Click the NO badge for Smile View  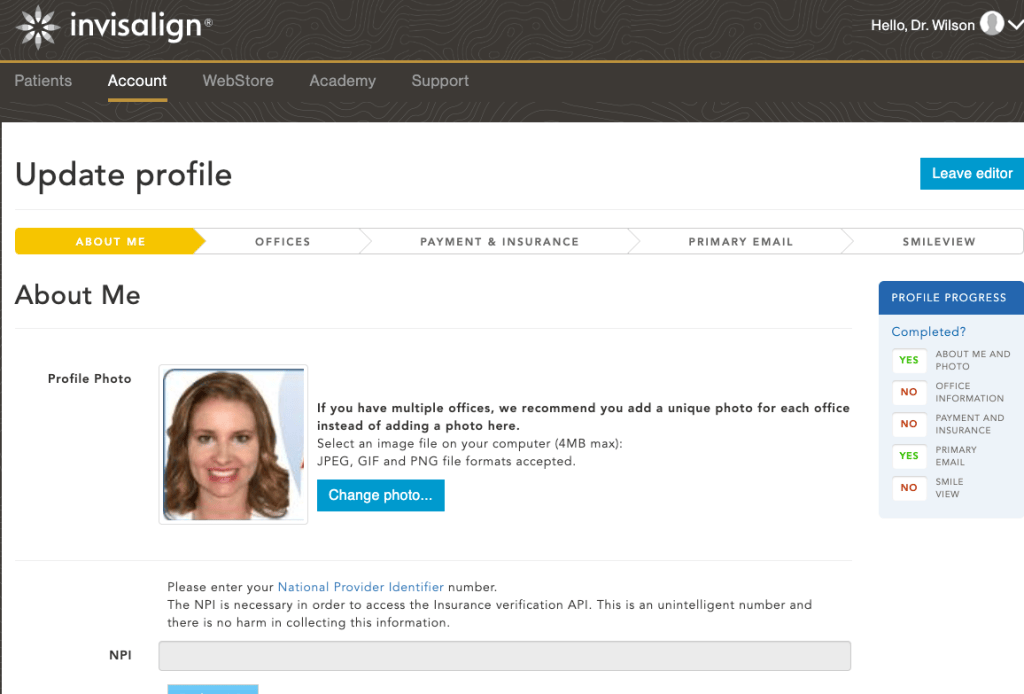(908, 488)
